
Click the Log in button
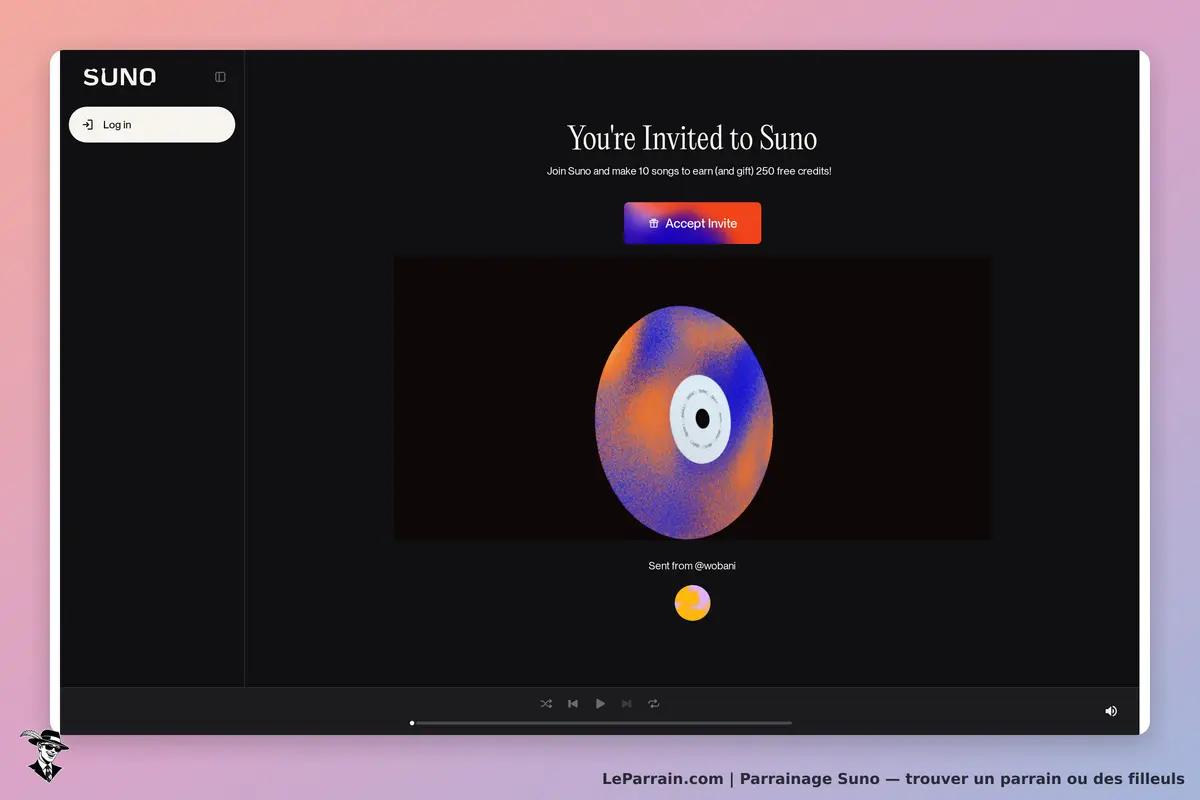(152, 125)
